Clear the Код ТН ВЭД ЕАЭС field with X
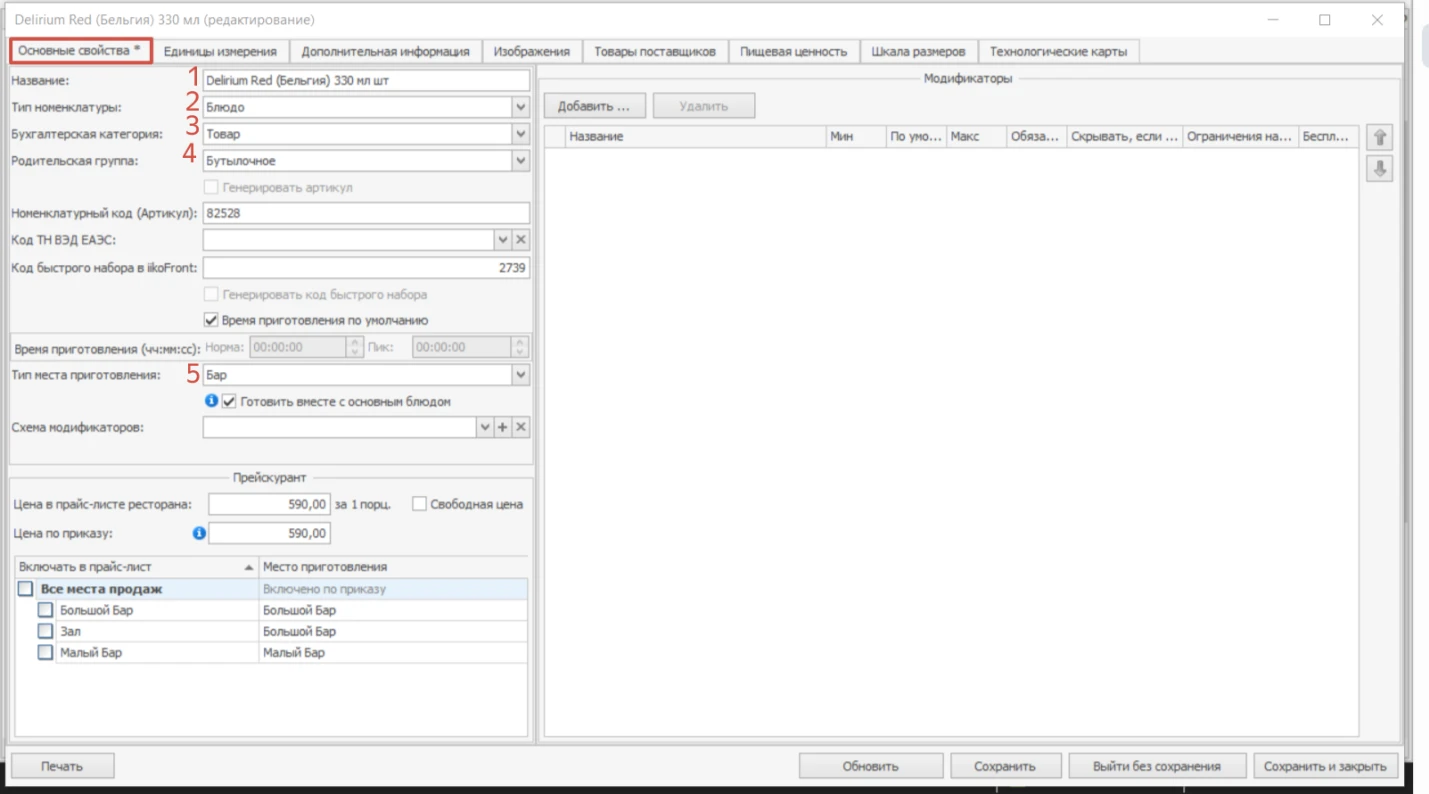1429x794 pixels. click(521, 240)
